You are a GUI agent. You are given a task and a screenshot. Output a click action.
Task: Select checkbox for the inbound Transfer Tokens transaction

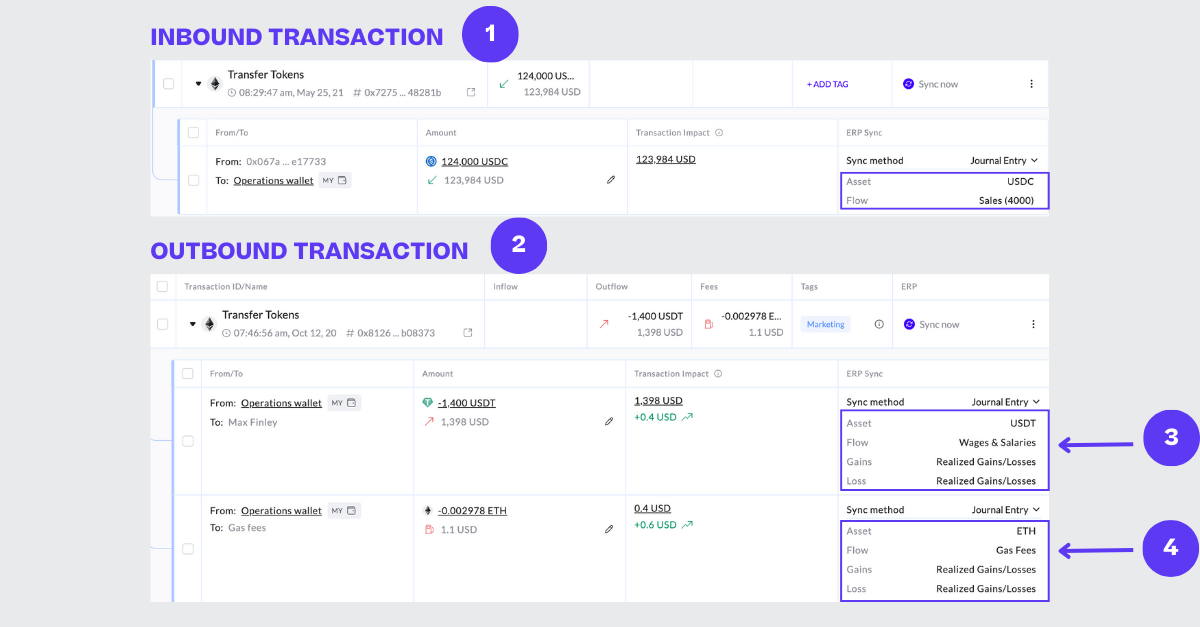point(168,84)
